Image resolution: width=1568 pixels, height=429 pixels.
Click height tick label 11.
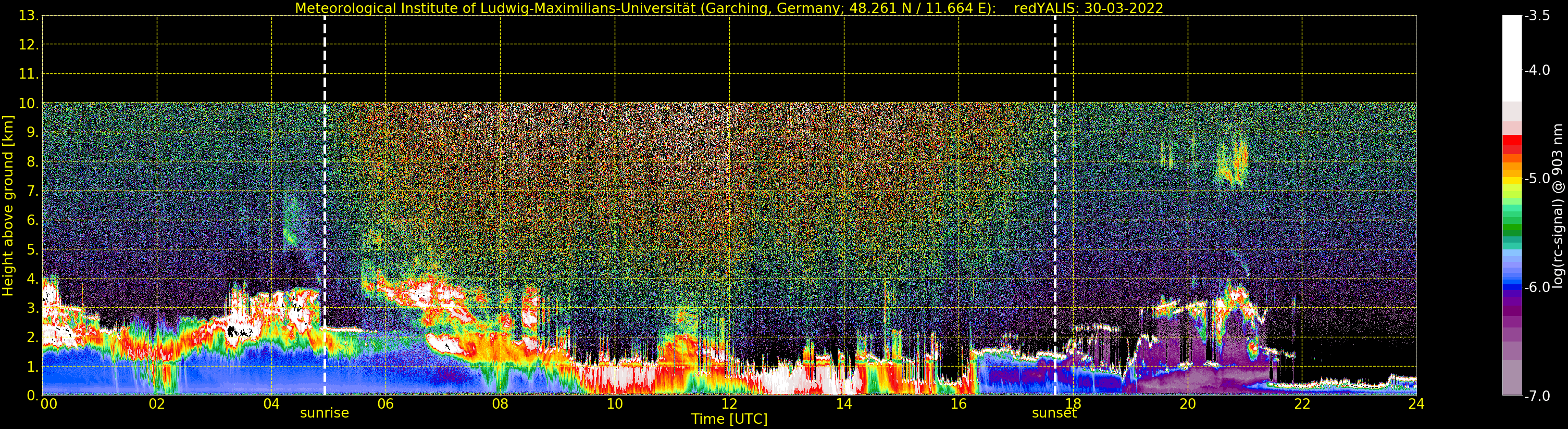point(29,74)
